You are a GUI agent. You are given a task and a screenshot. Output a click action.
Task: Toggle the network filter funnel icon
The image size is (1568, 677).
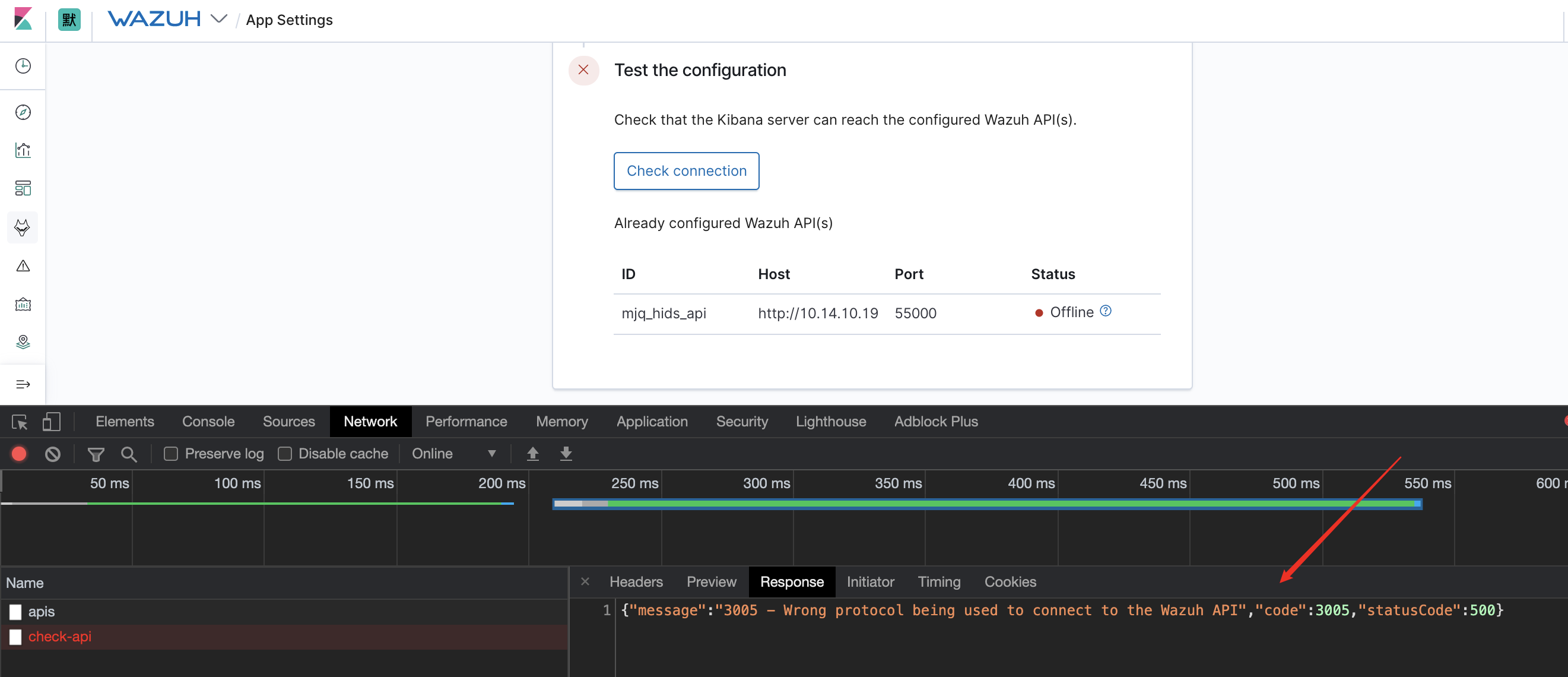tap(96, 454)
